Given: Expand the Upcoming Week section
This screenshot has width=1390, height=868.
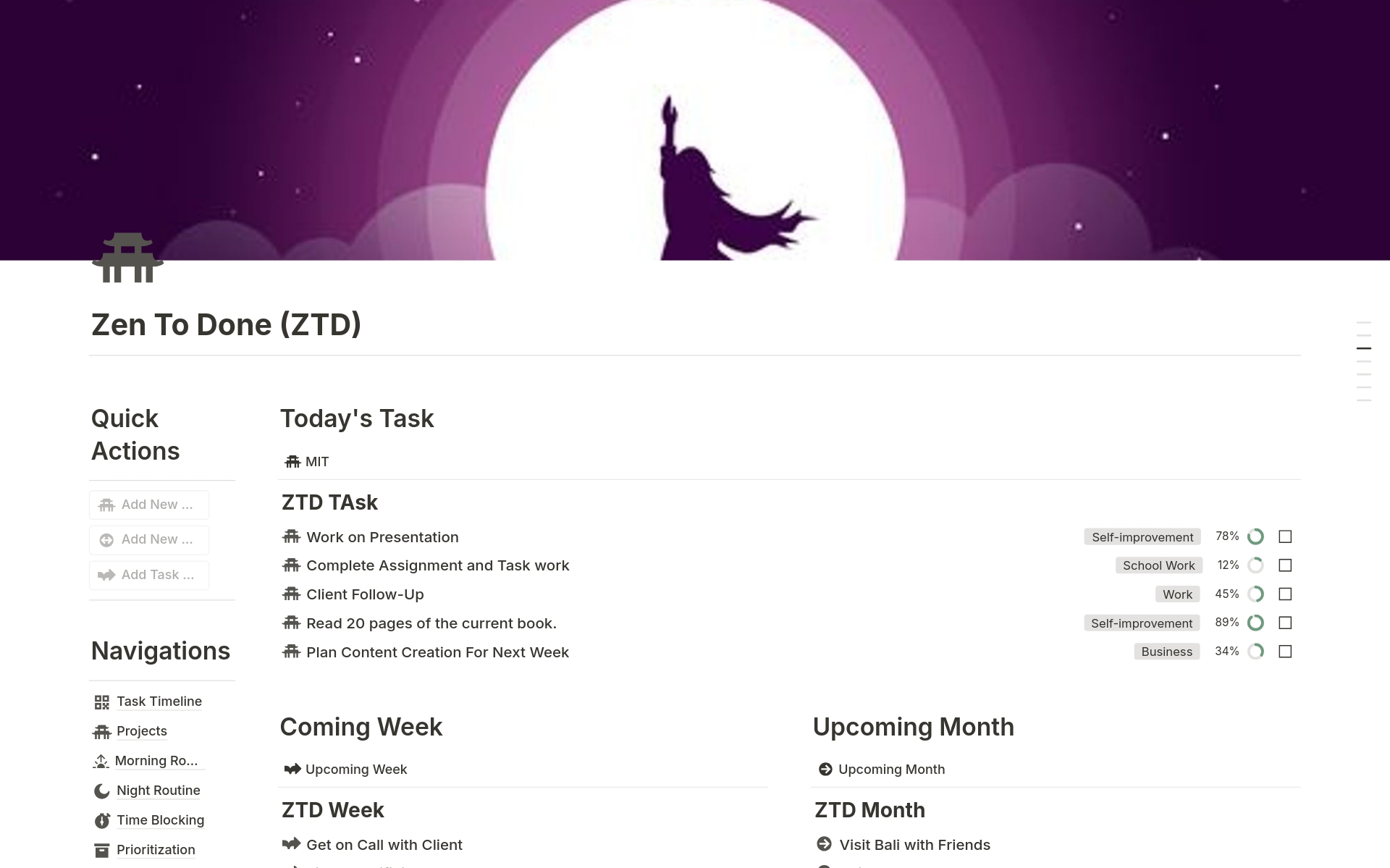Looking at the screenshot, I should (356, 768).
